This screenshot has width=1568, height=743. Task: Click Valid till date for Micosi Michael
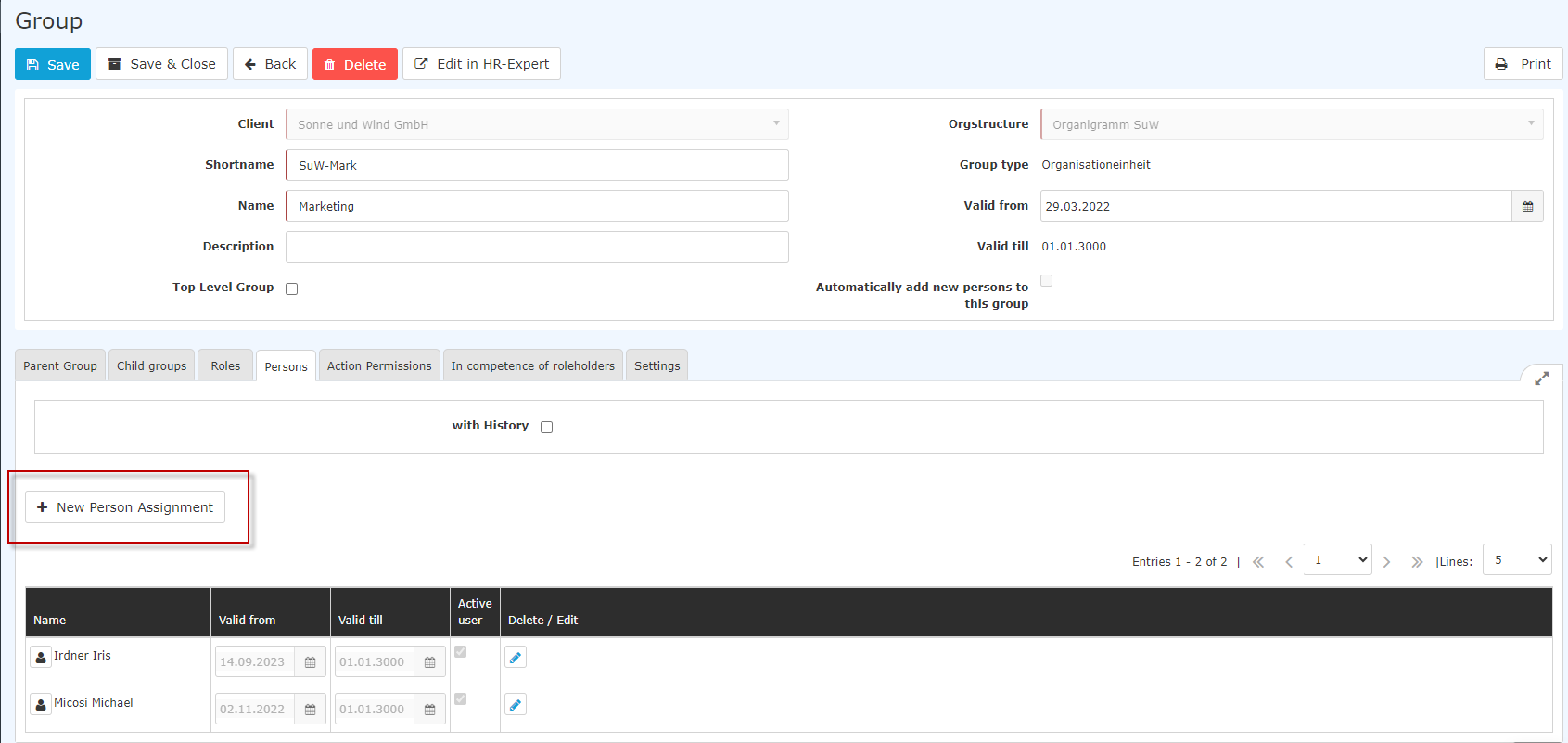point(375,709)
